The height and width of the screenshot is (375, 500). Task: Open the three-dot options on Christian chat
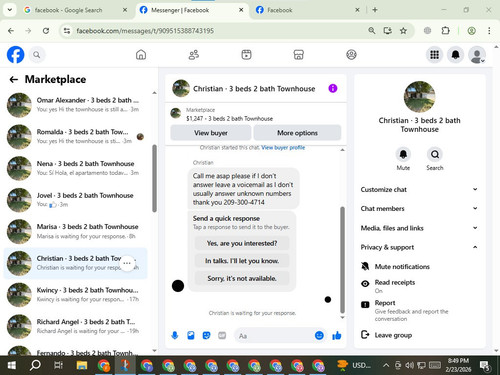coord(127,263)
